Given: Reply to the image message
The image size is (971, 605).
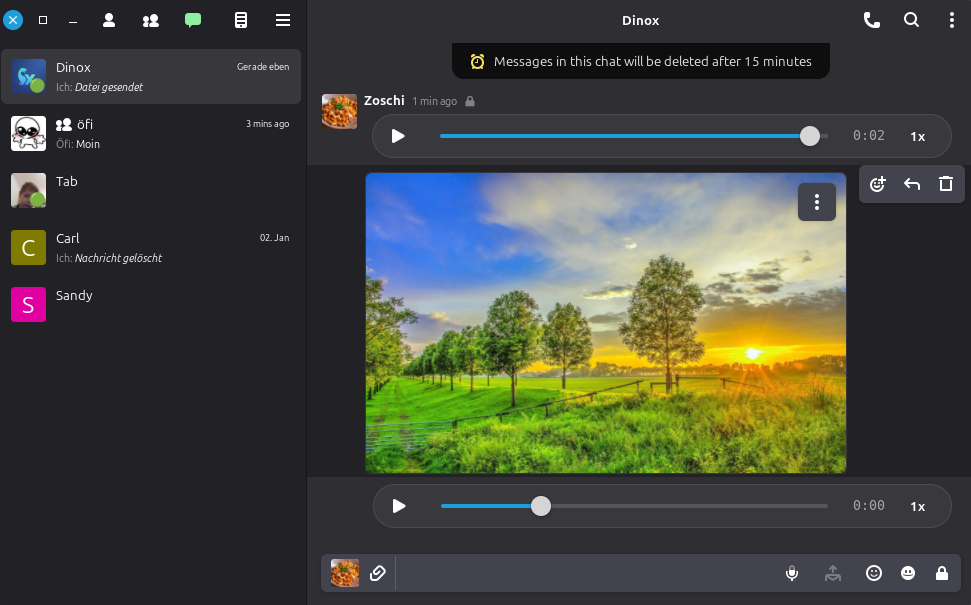Looking at the screenshot, I should click(x=912, y=184).
